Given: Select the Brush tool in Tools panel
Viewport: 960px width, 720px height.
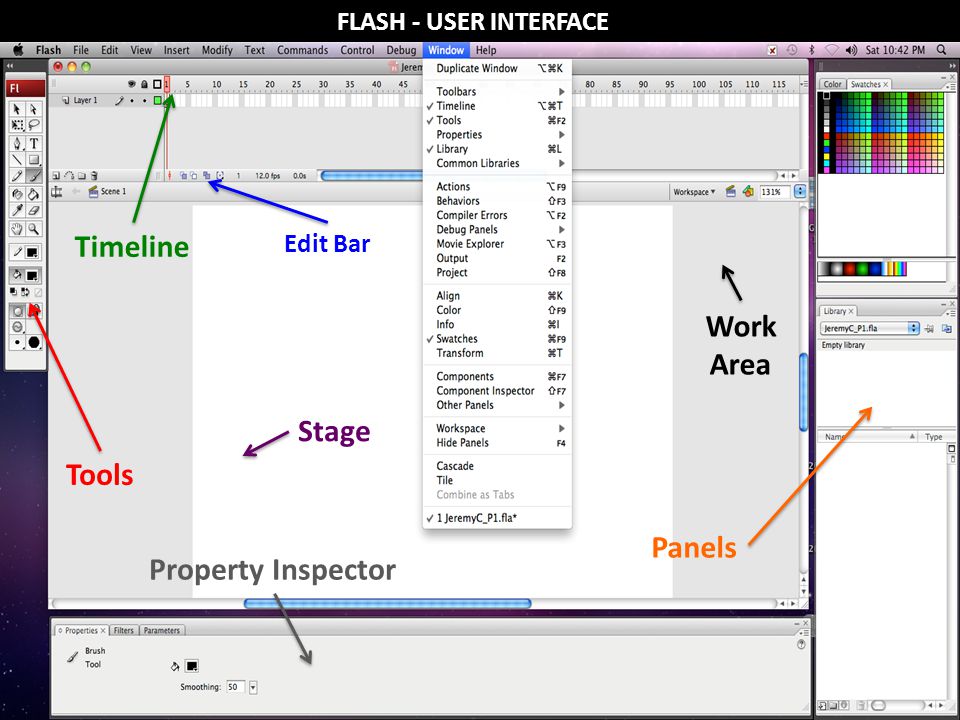Looking at the screenshot, I should click(34, 176).
